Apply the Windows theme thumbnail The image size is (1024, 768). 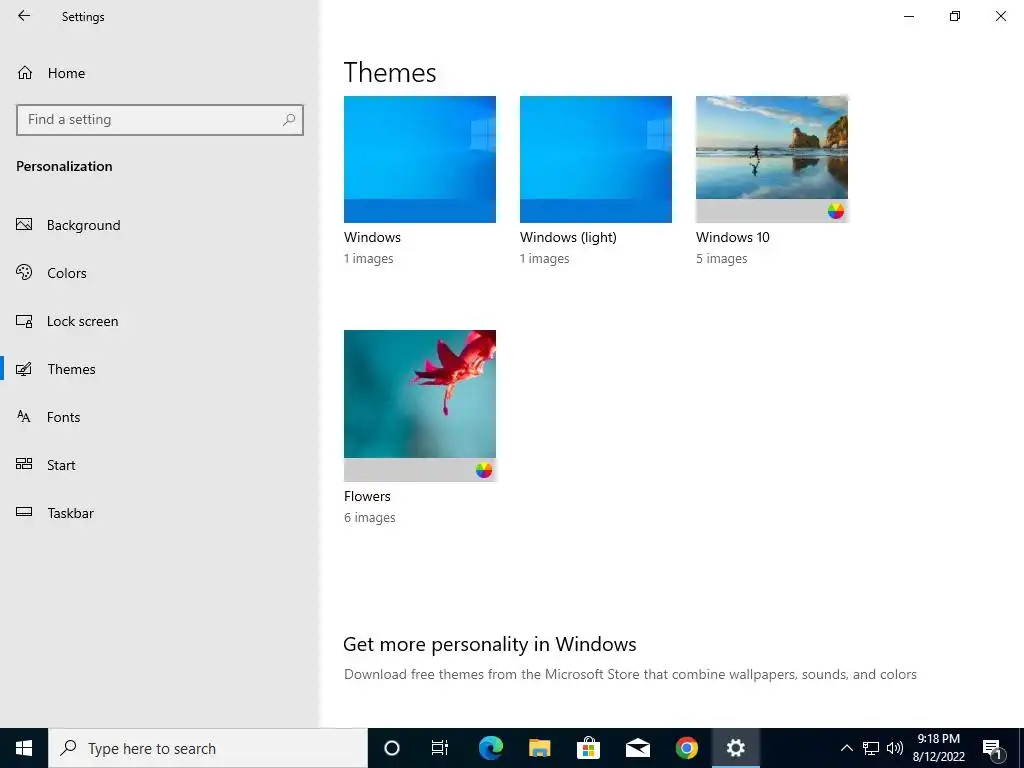[420, 159]
